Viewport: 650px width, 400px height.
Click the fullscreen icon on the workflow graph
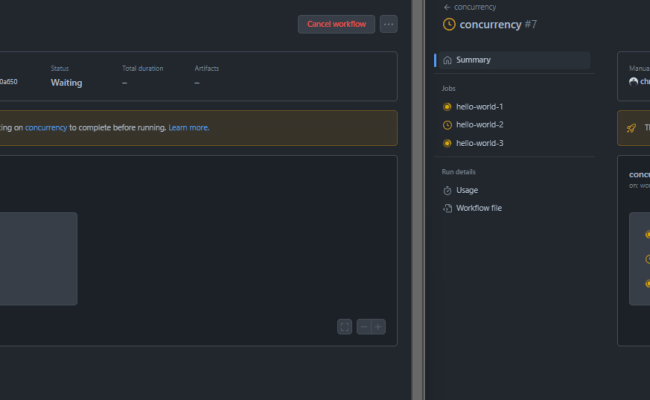[344, 327]
